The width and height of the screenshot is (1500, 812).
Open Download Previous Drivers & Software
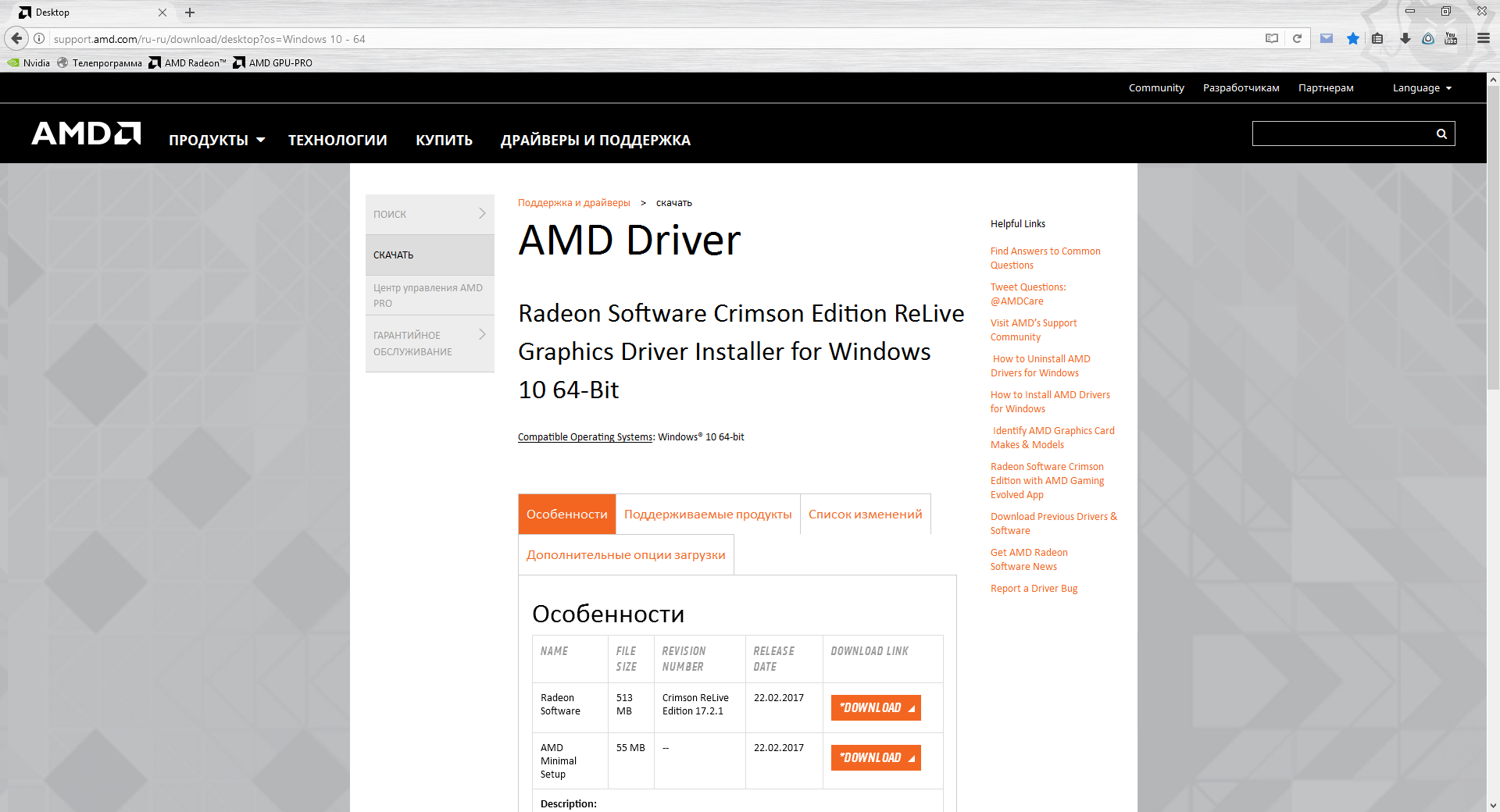(1054, 524)
